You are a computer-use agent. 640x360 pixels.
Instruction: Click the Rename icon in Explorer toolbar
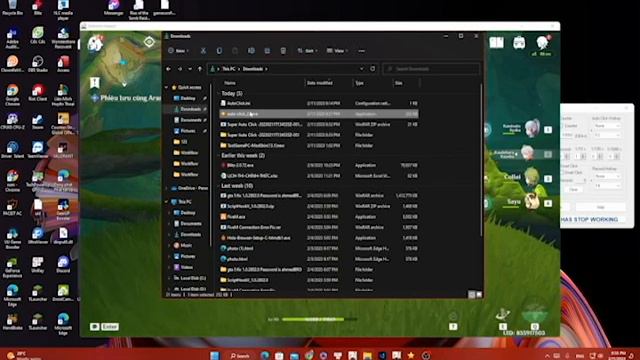[x=251, y=51]
